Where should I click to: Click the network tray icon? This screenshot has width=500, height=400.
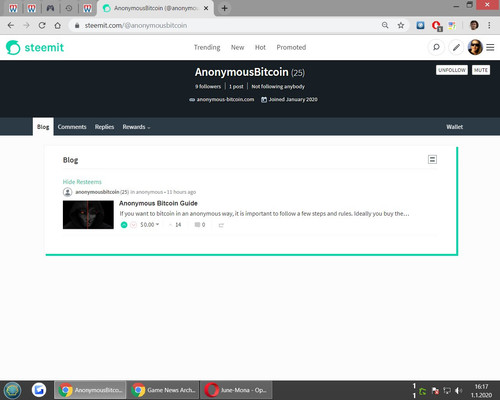447,390
